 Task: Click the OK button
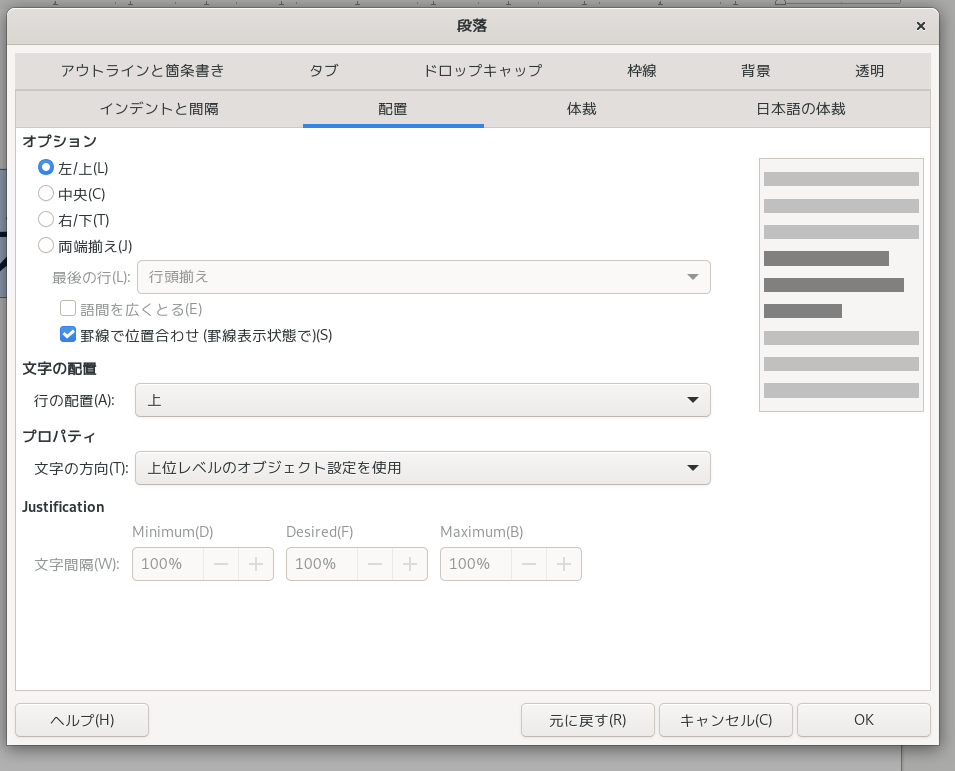[x=863, y=720]
